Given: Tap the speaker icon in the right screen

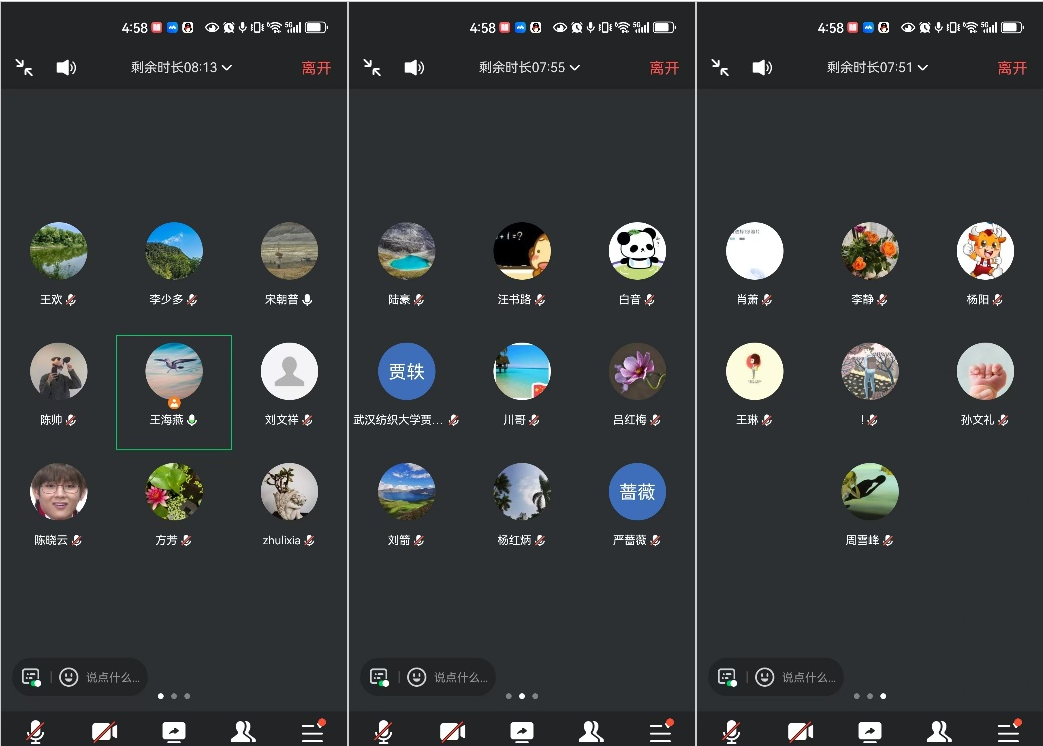Looking at the screenshot, I should (762, 68).
